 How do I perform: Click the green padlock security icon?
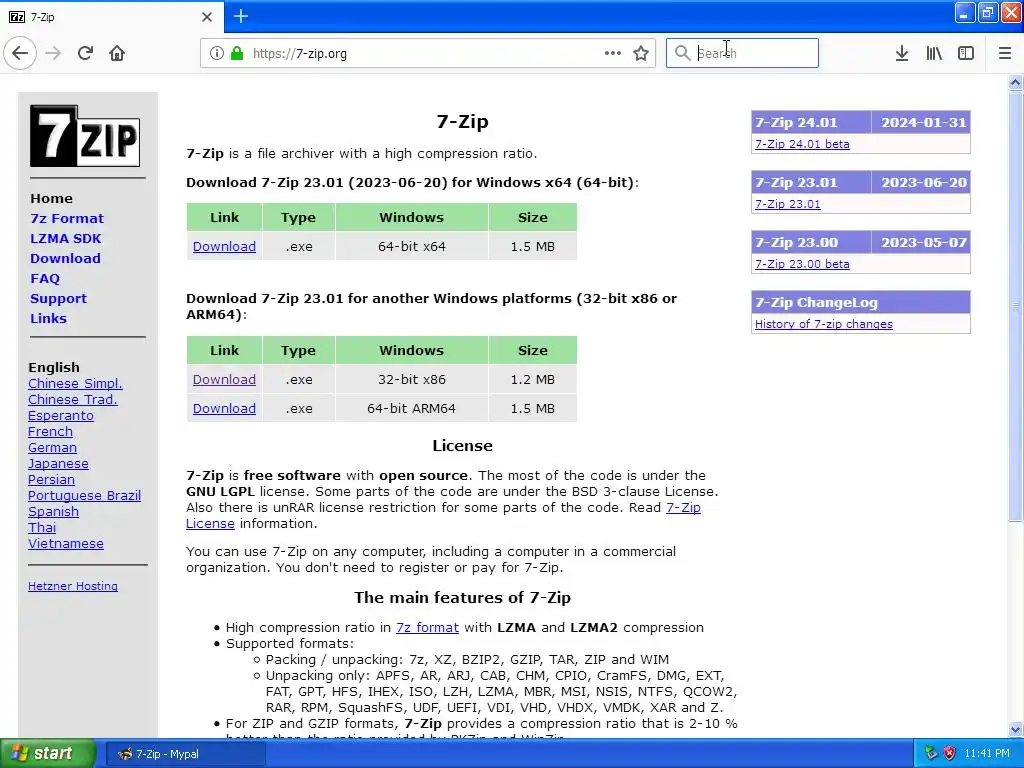237,53
